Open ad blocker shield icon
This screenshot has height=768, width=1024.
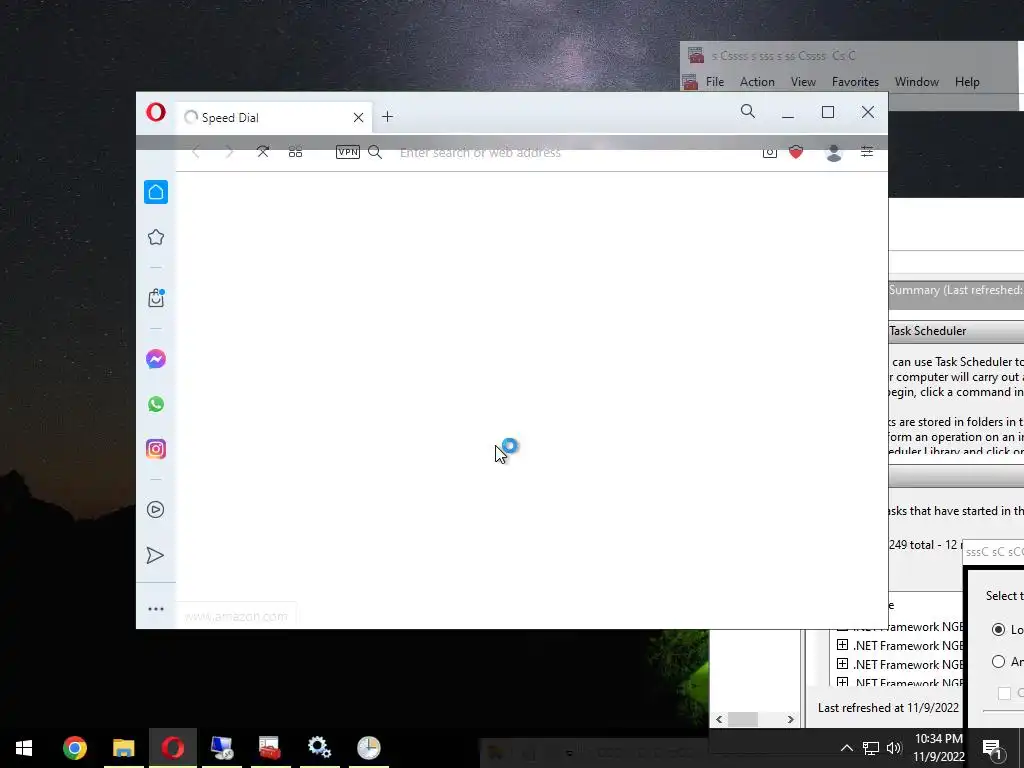pyautogui.click(x=796, y=152)
